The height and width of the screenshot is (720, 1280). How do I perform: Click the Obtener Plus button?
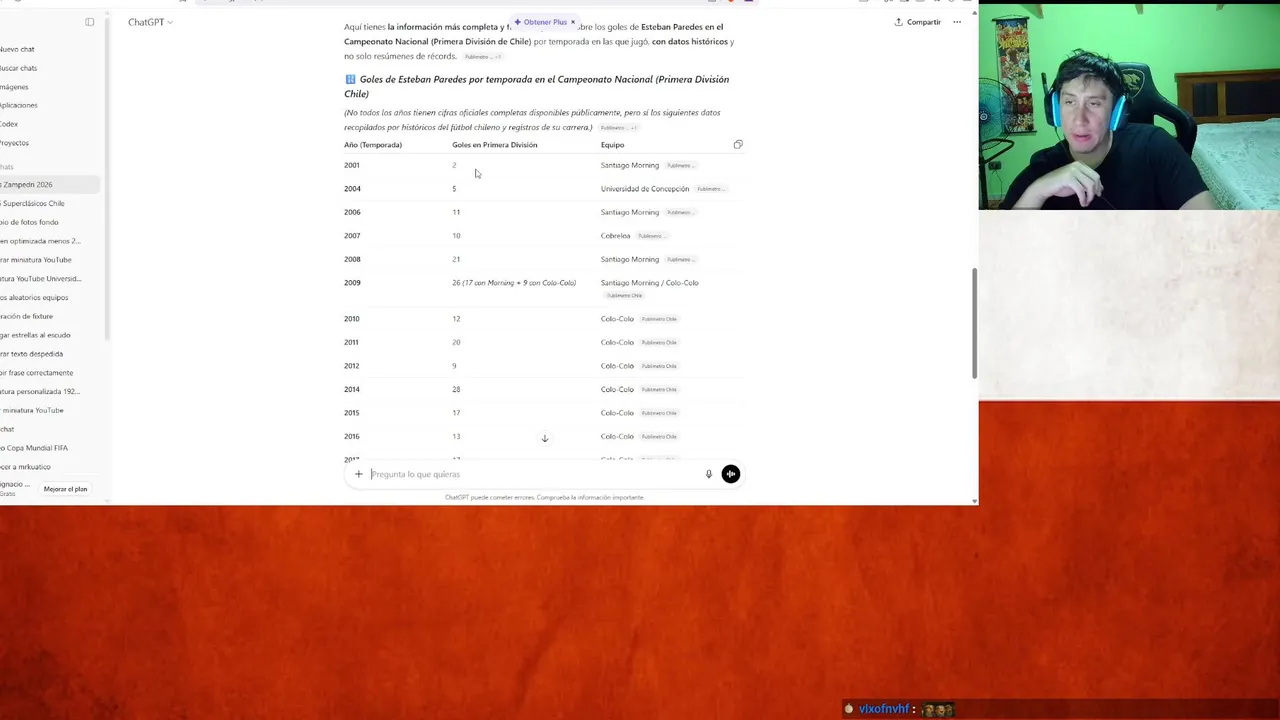click(x=541, y=22)
